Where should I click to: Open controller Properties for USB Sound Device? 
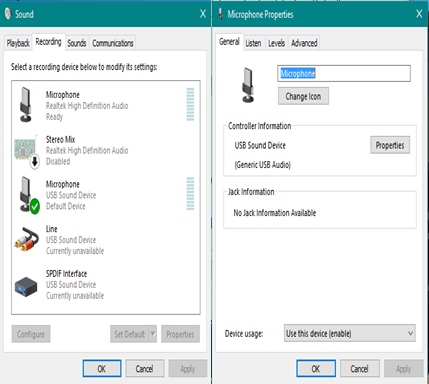pyautogui.click(x=390, y=145)
